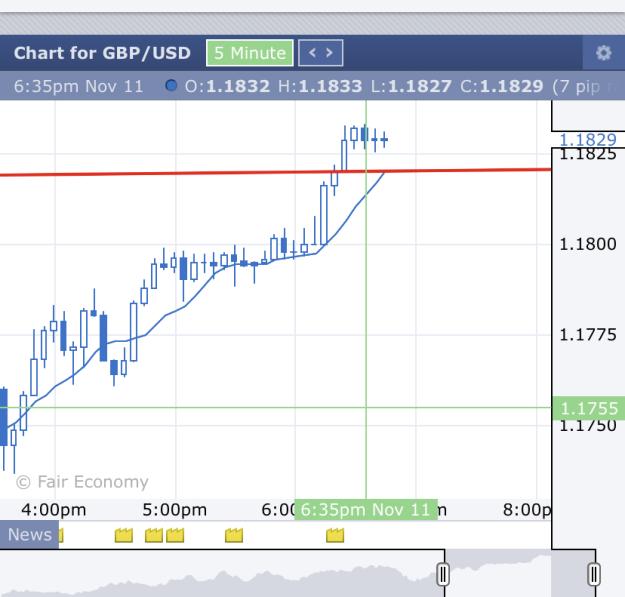Image resolution: width=625 pixels, height=597 pixels.
Task: Click the close value C:1.1829
Action: point(501,86)
